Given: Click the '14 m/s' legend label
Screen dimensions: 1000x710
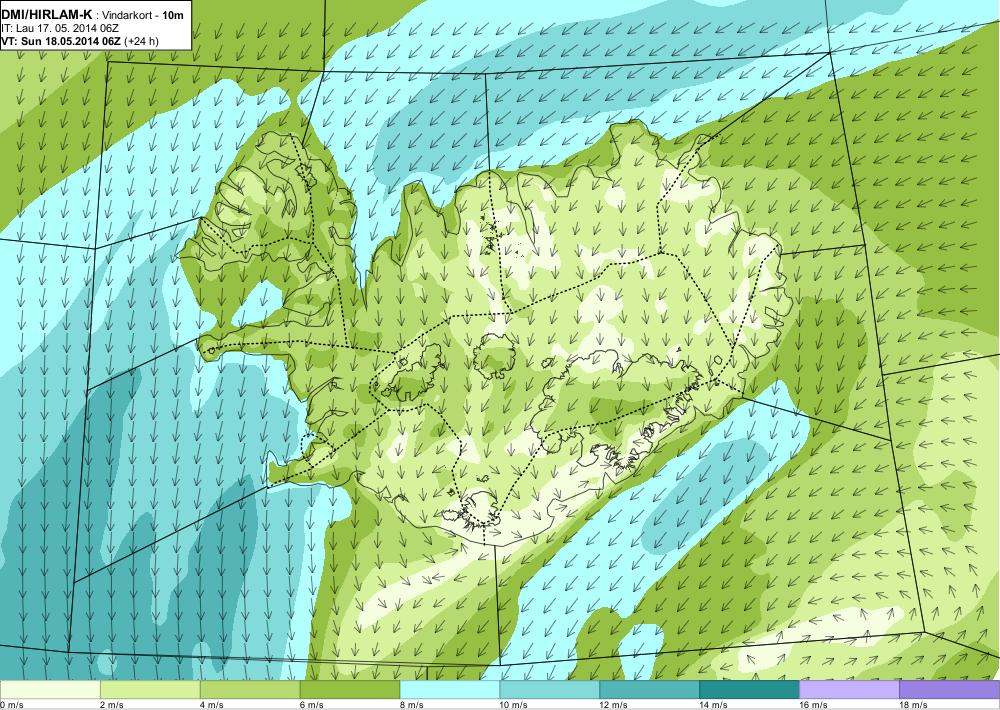Looking at the screenshot, I should point(714,705).
